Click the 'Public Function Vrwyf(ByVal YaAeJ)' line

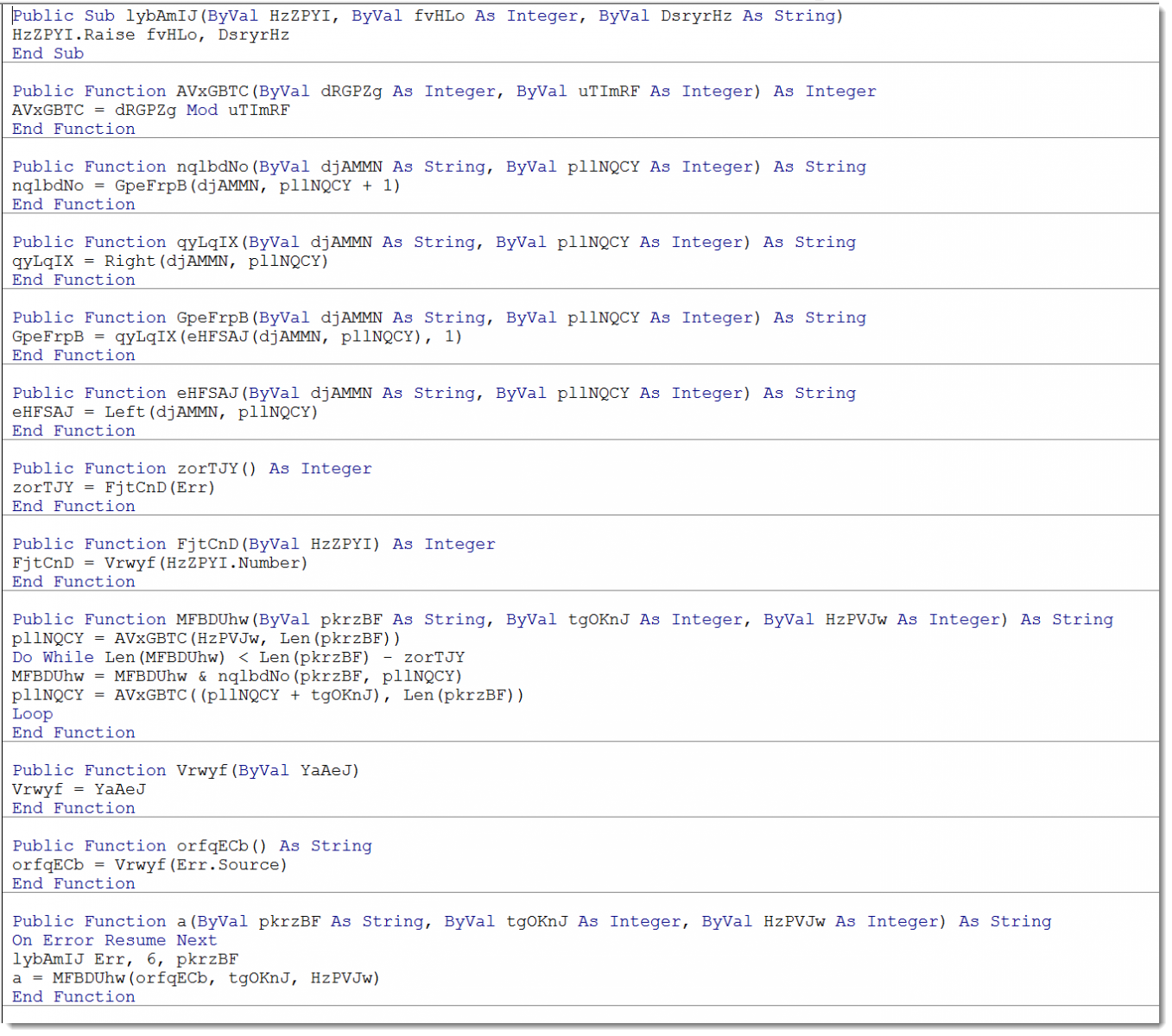tap(186, 771)
